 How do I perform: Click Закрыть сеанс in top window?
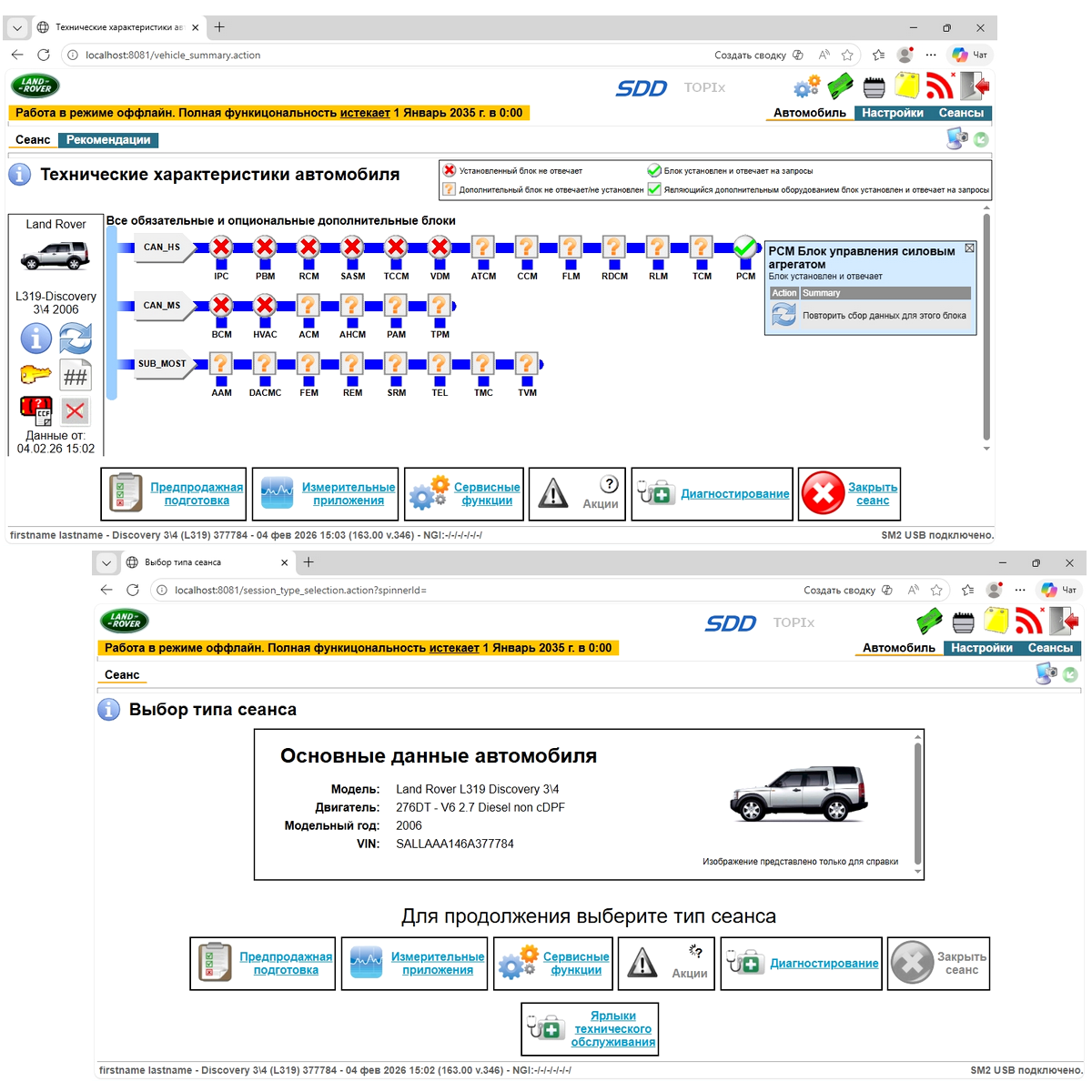point(849,494)
